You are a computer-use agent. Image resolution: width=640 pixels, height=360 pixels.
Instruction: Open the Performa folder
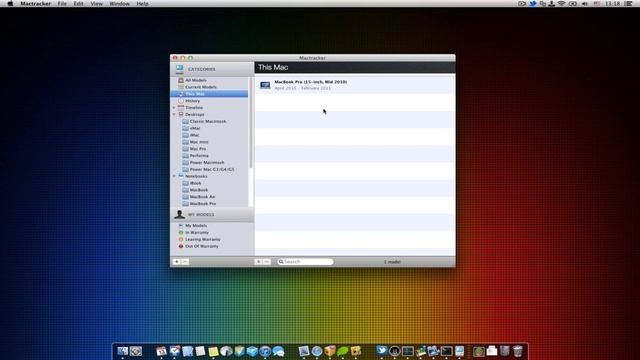tap(209, 156)
